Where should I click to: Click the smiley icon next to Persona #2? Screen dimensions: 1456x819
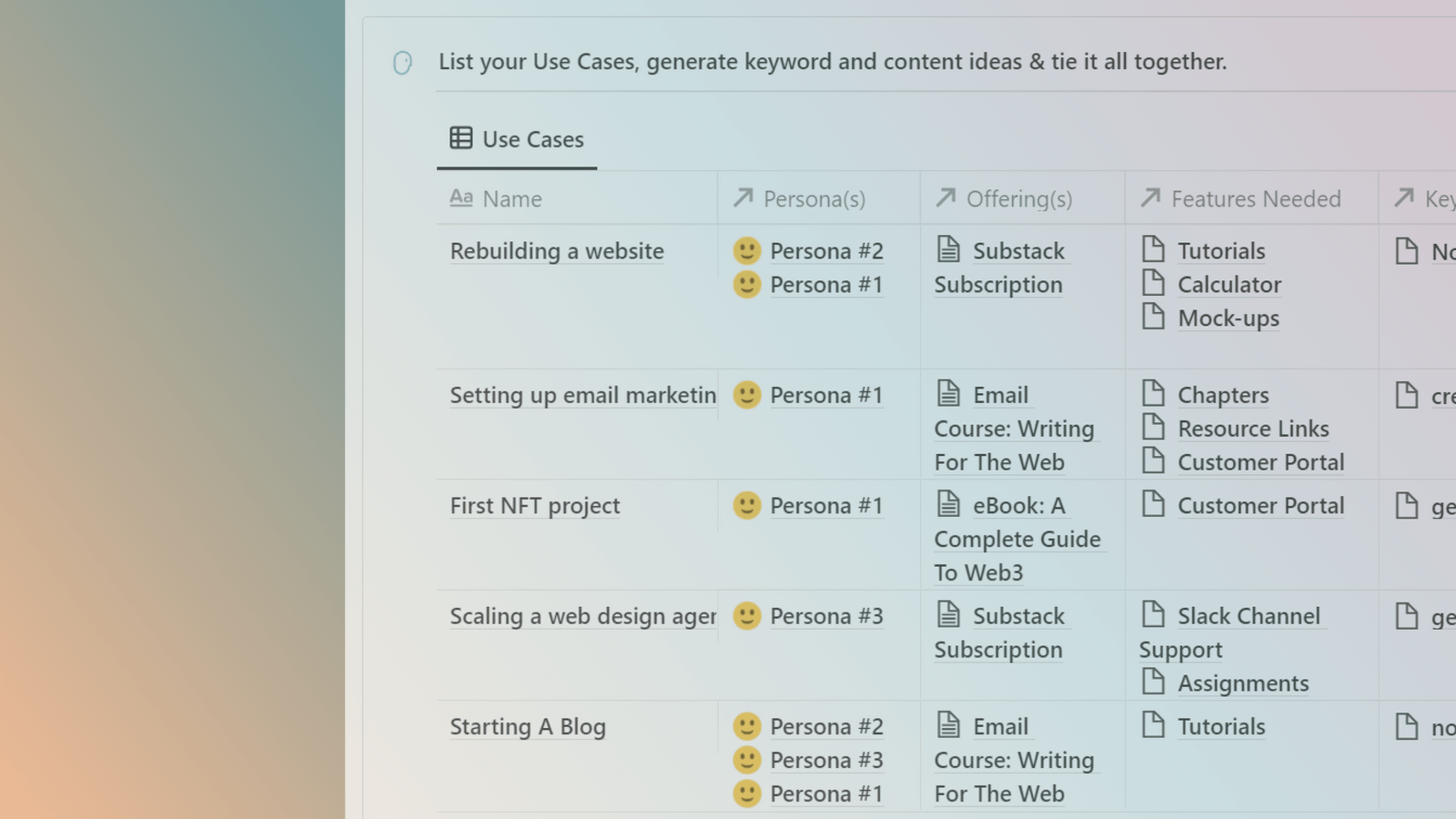[x=746, y=250]
